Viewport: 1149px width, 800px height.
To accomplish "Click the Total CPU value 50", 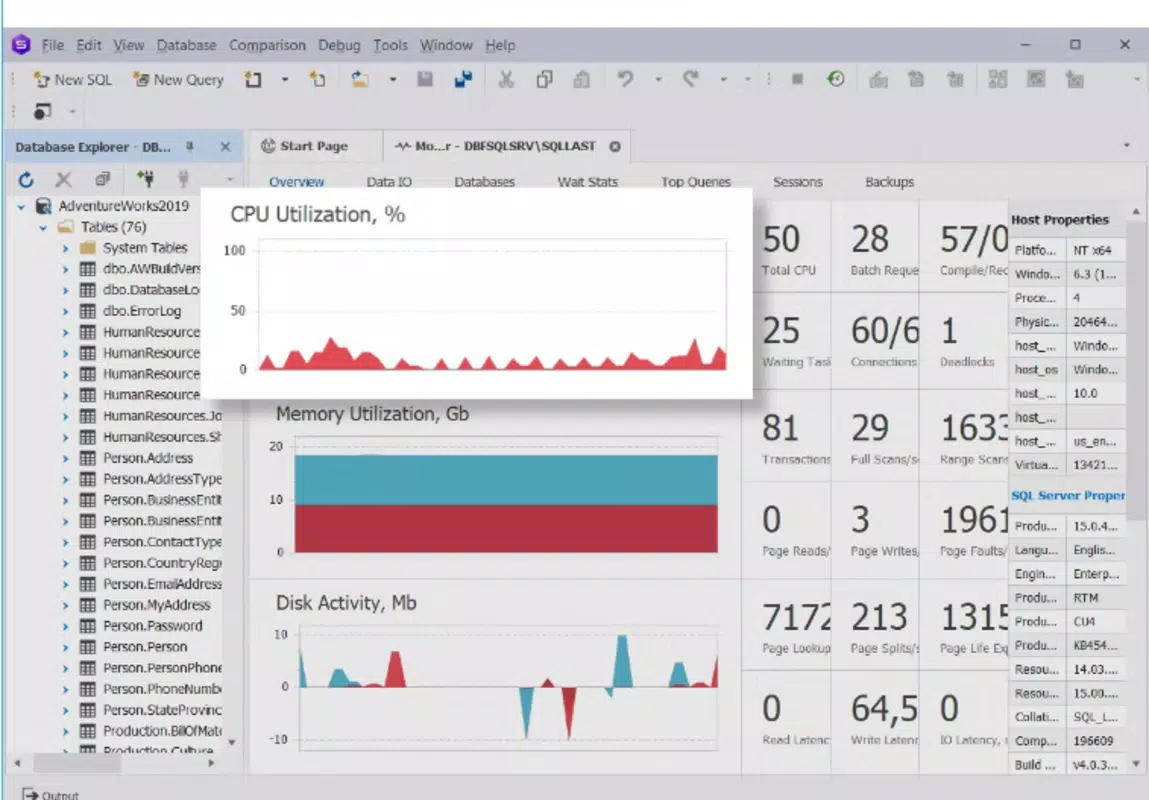I will coord(781,240).
